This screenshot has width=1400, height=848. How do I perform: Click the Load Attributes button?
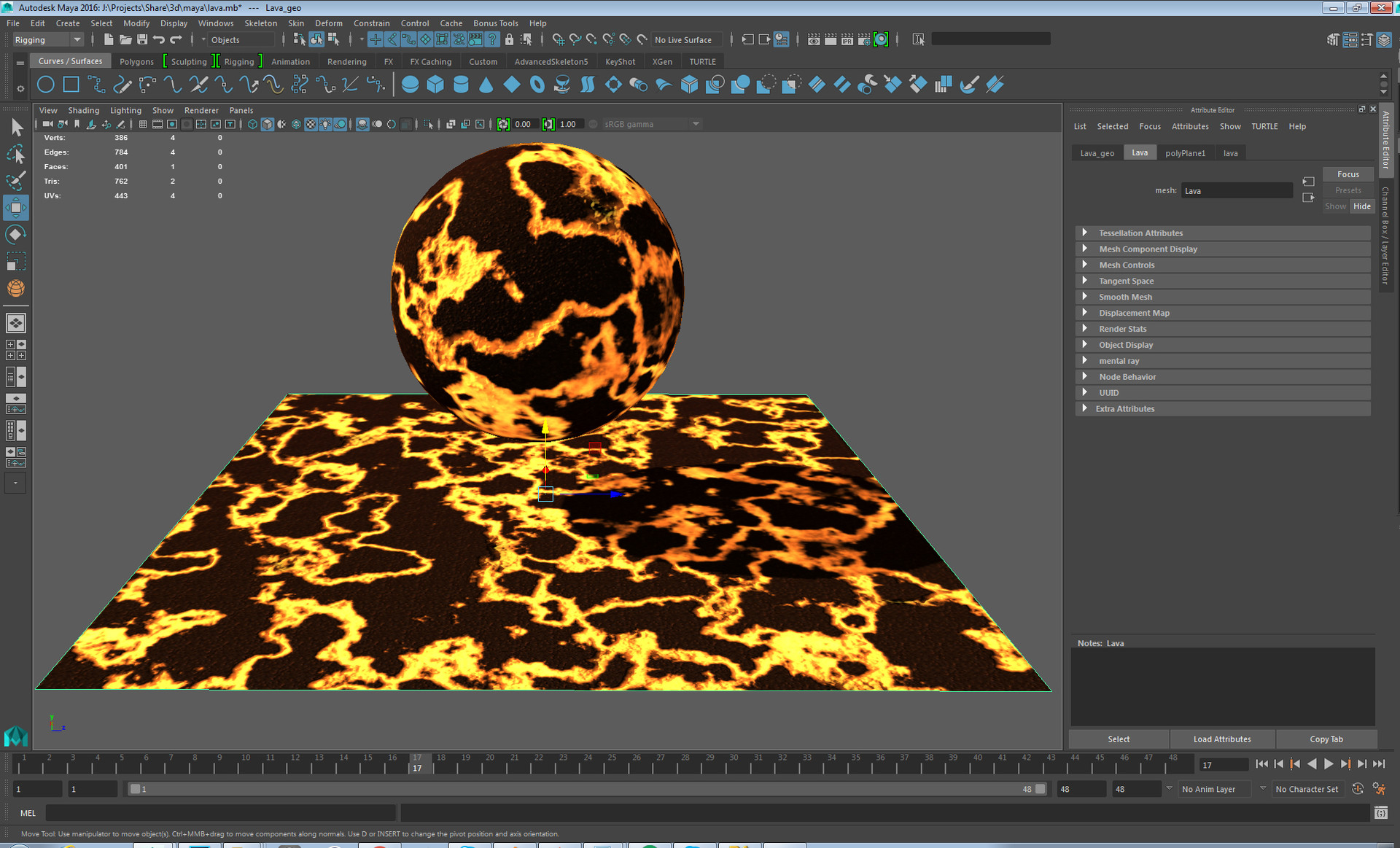(x=1222, y=739)
